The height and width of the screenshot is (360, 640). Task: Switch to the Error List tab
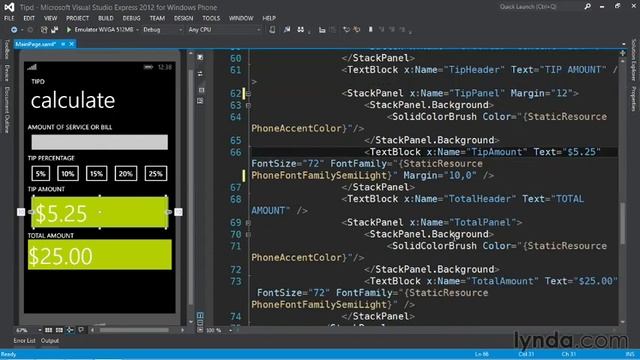(24, 341)
